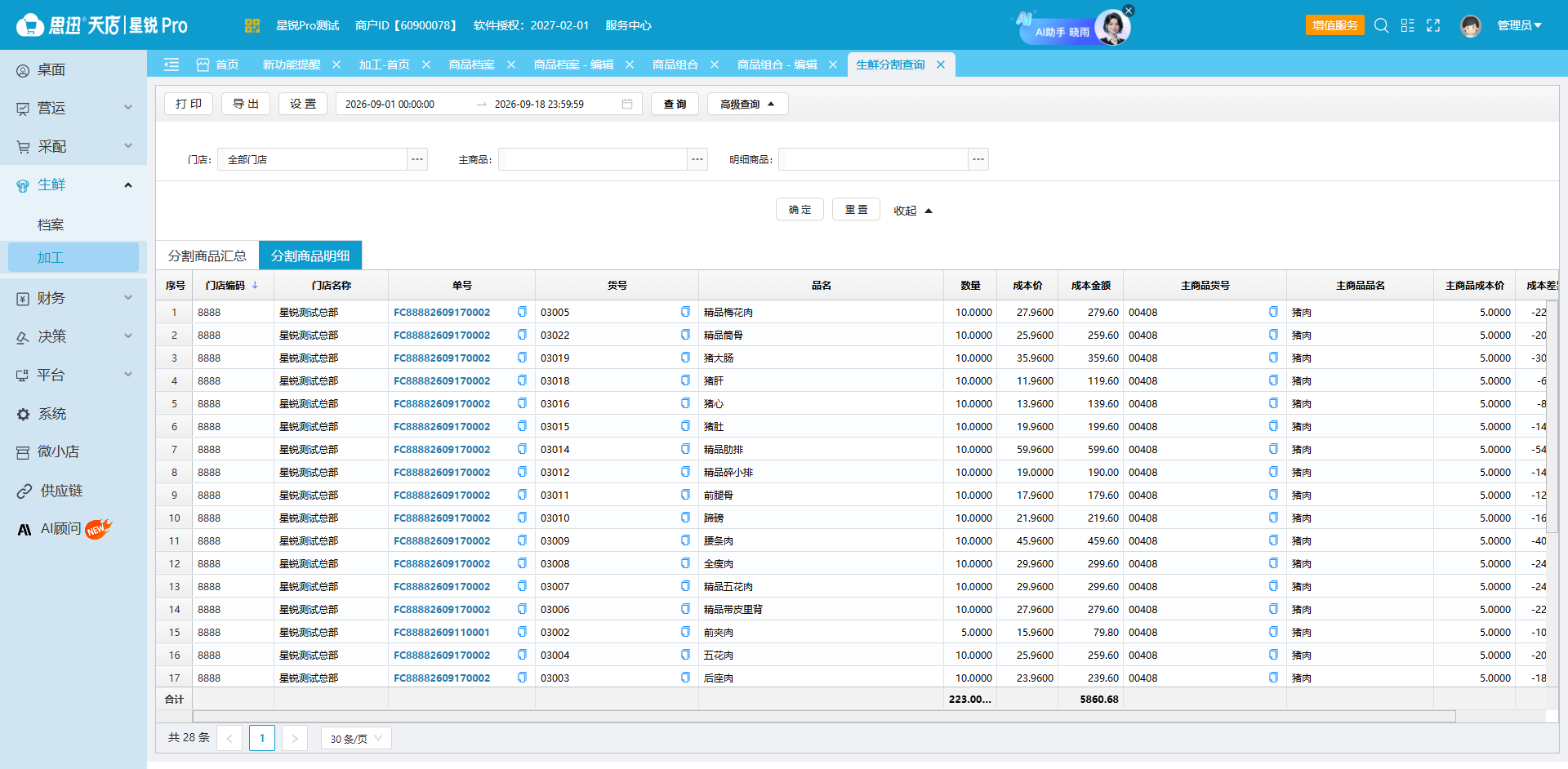This screenshot has width=1568, height=769.
Task: Click the 增值服务 button
Action: (x=1335, y=25)
